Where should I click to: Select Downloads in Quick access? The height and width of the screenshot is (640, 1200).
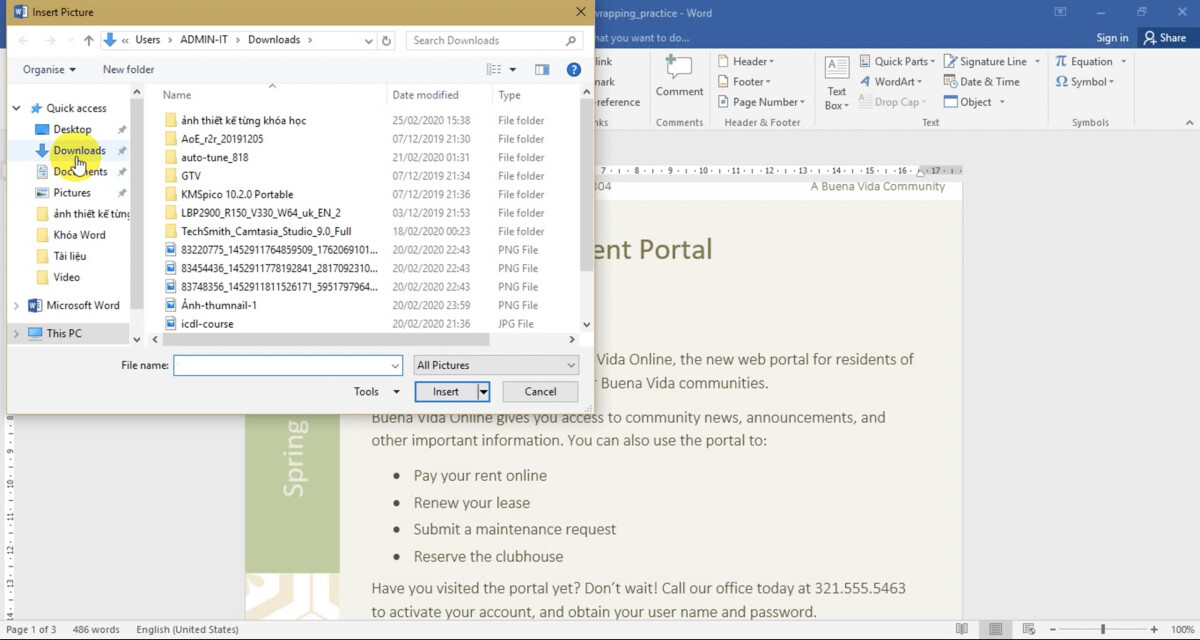[x=79, y=151]
